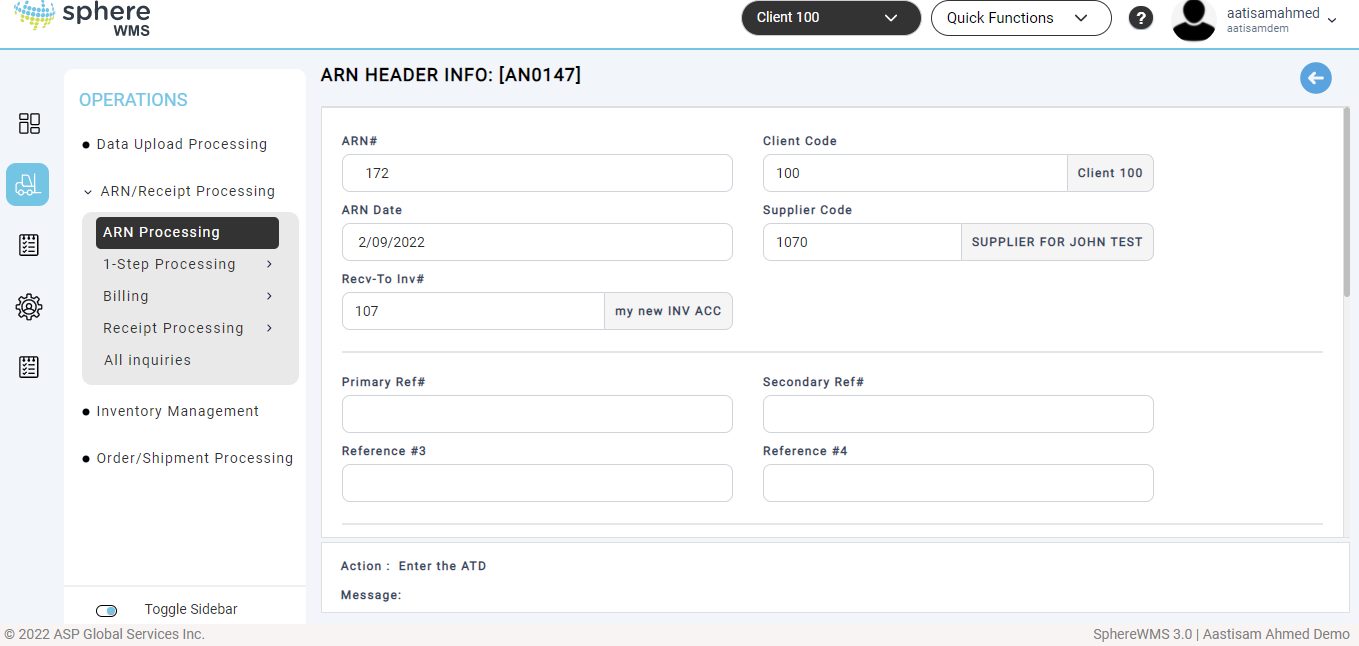Image resolution: width=1359 pixels, height=646 pixels.
Task: Open the checklist icon below the forklift
Action: (29, 246)
